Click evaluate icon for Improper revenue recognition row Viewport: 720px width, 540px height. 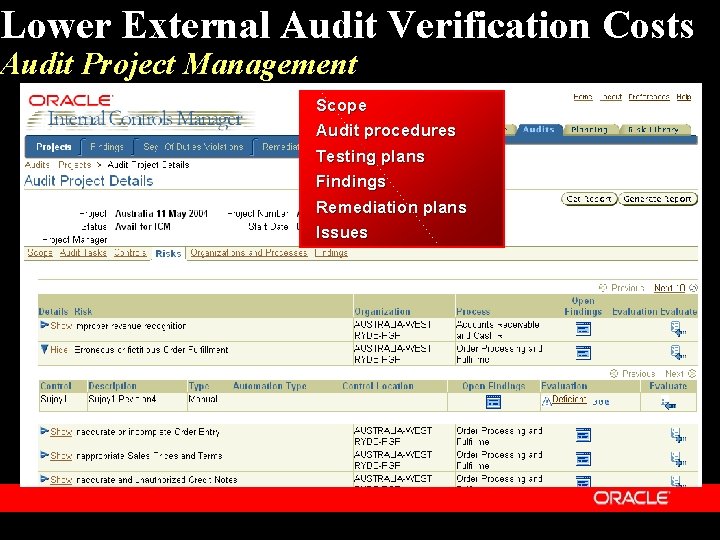[x=678, y=329]
